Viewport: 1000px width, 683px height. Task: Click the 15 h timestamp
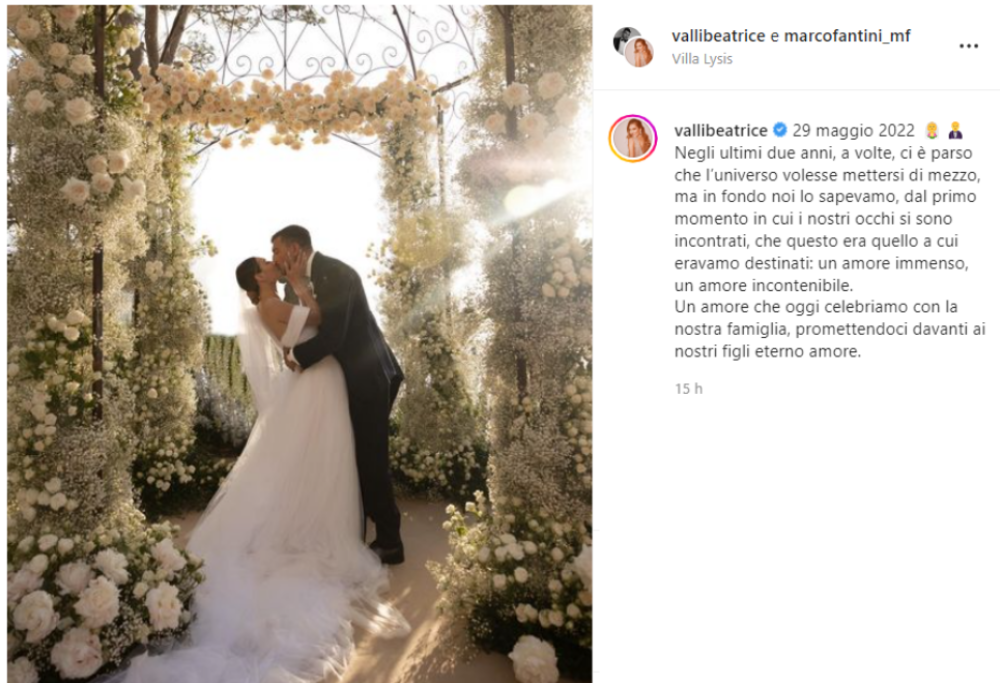tap(689, 388)
